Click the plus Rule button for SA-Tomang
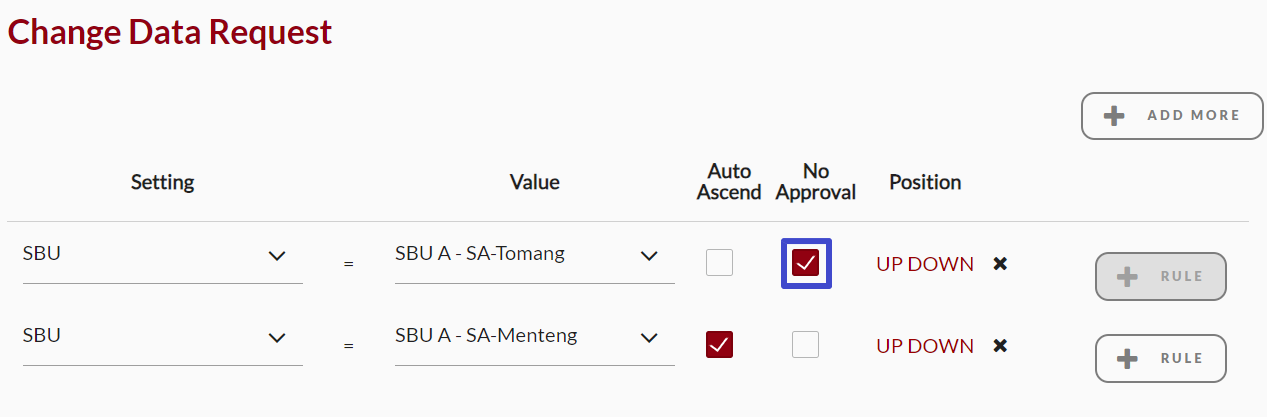Image resolution: width=1267 pixels, height=417 pixels. 1160,277
